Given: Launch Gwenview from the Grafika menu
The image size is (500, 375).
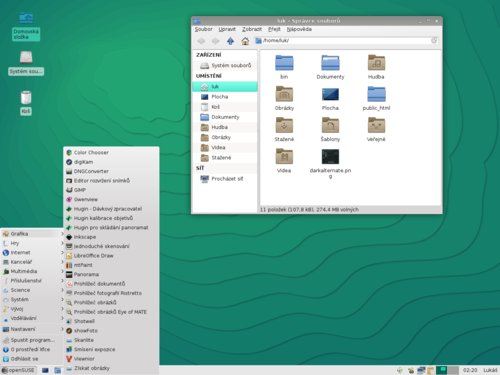Looking at the screenshot, I should pyautogui.click(x=111, y=199).
